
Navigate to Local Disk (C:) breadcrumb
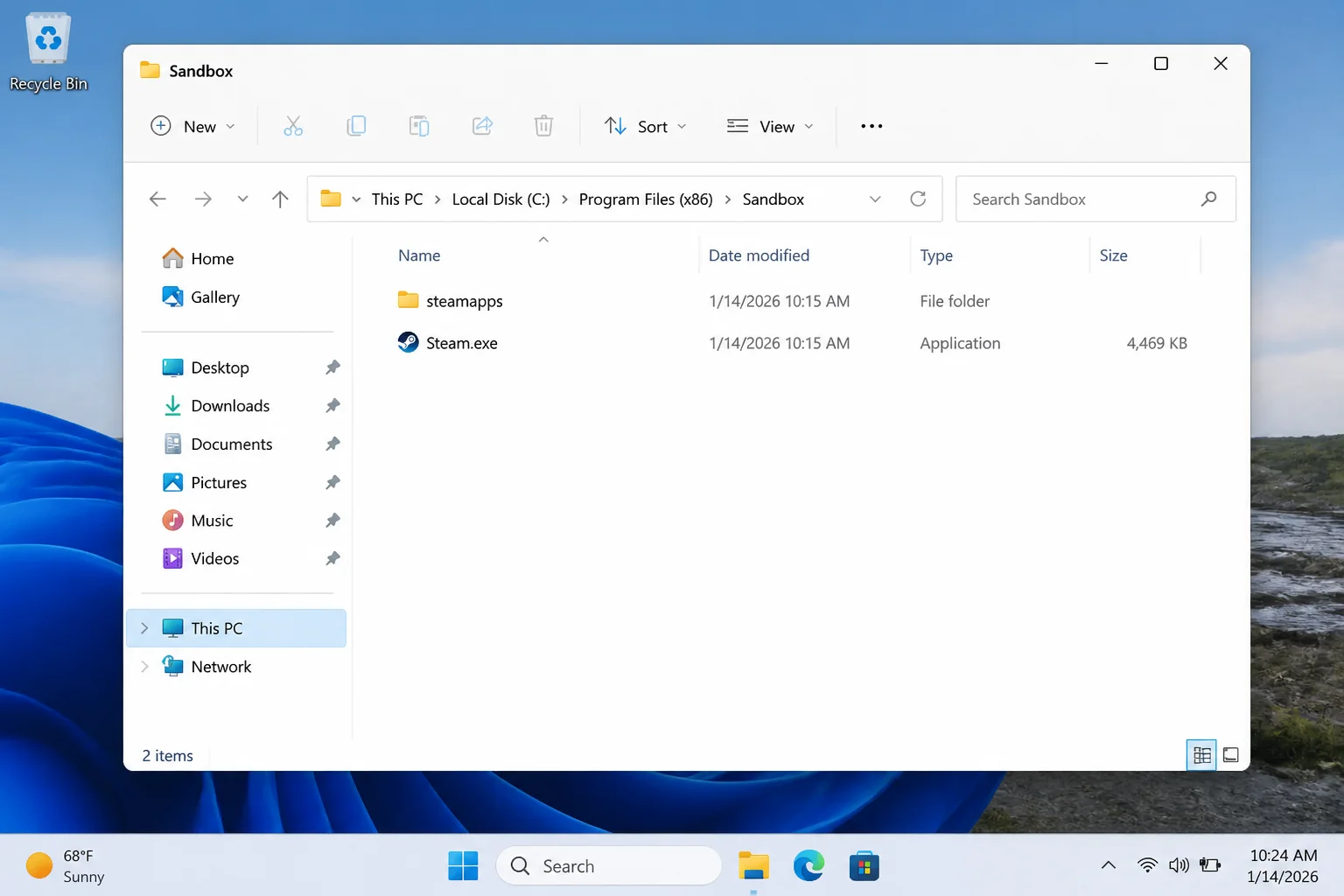point(500,199)
